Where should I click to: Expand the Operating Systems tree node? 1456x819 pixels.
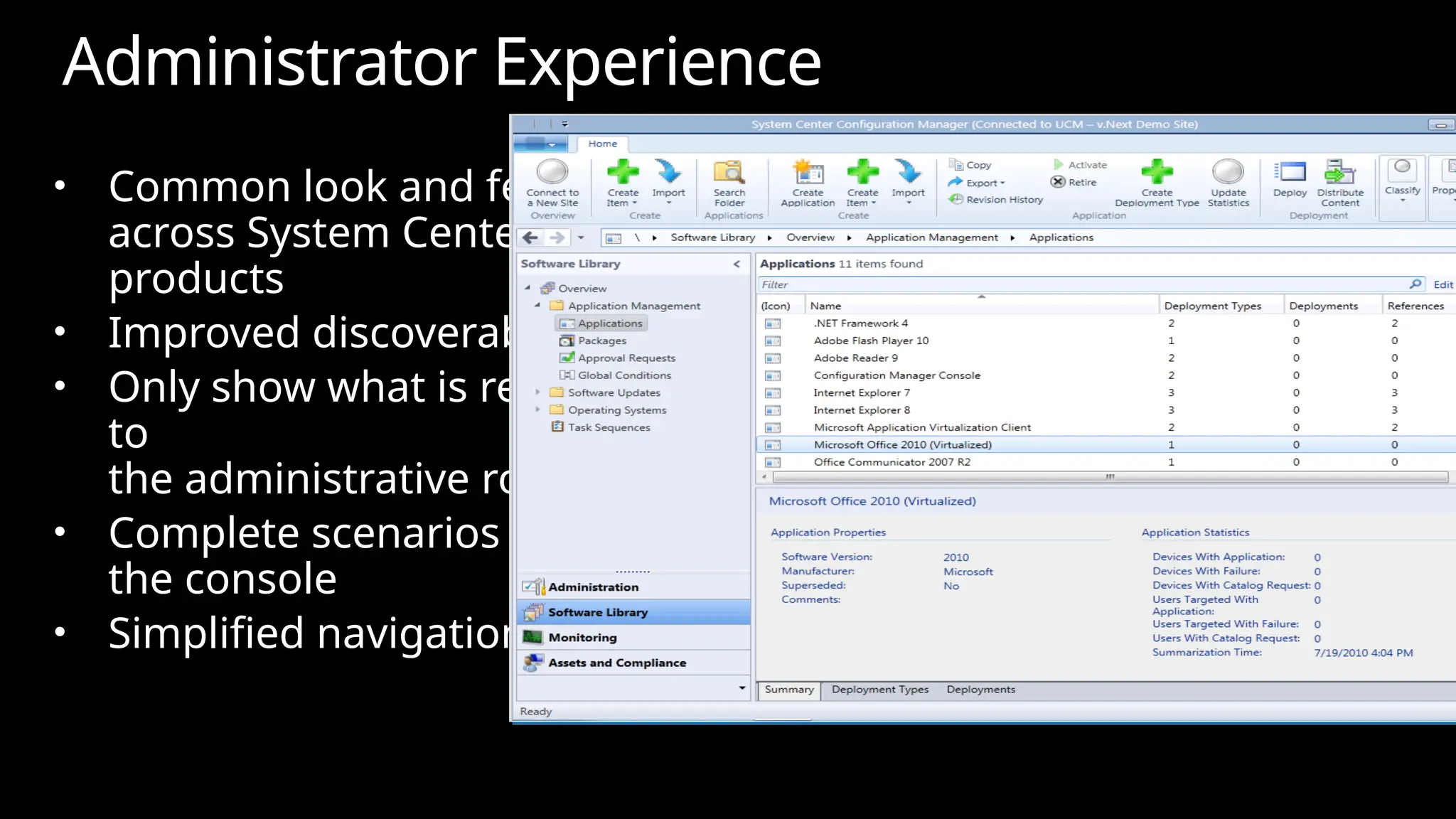point(537,409)
